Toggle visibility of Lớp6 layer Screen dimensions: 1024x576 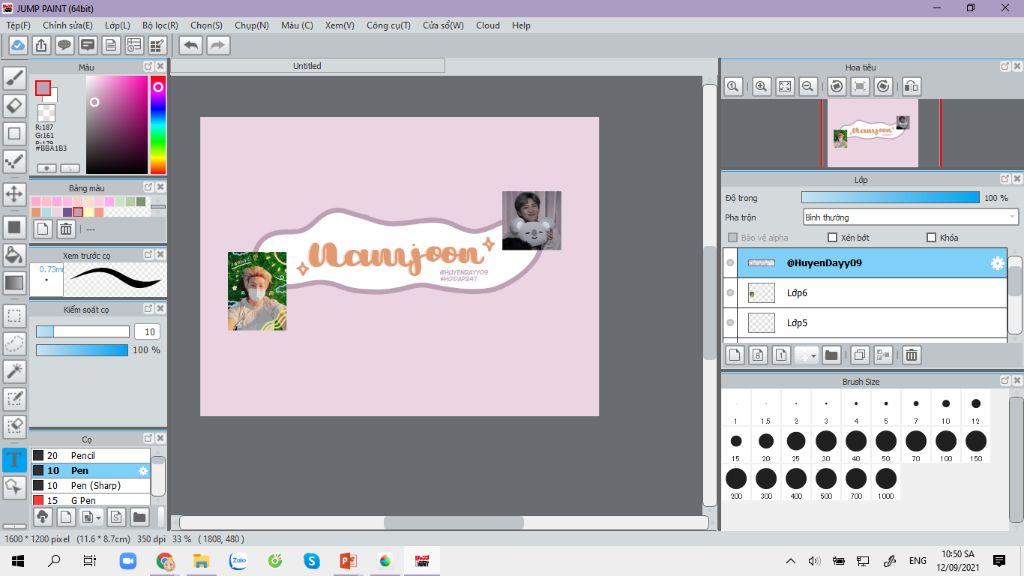click(731, 293)
